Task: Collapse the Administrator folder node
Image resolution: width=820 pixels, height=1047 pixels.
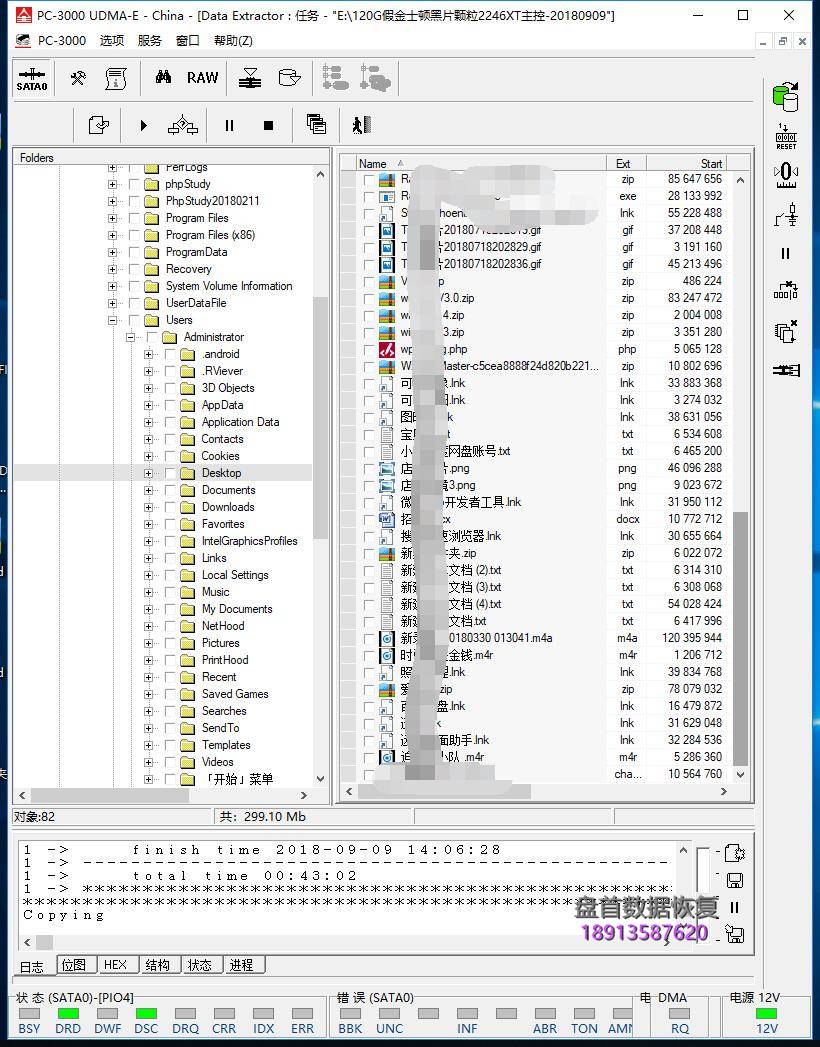Action: click(130, 337)
